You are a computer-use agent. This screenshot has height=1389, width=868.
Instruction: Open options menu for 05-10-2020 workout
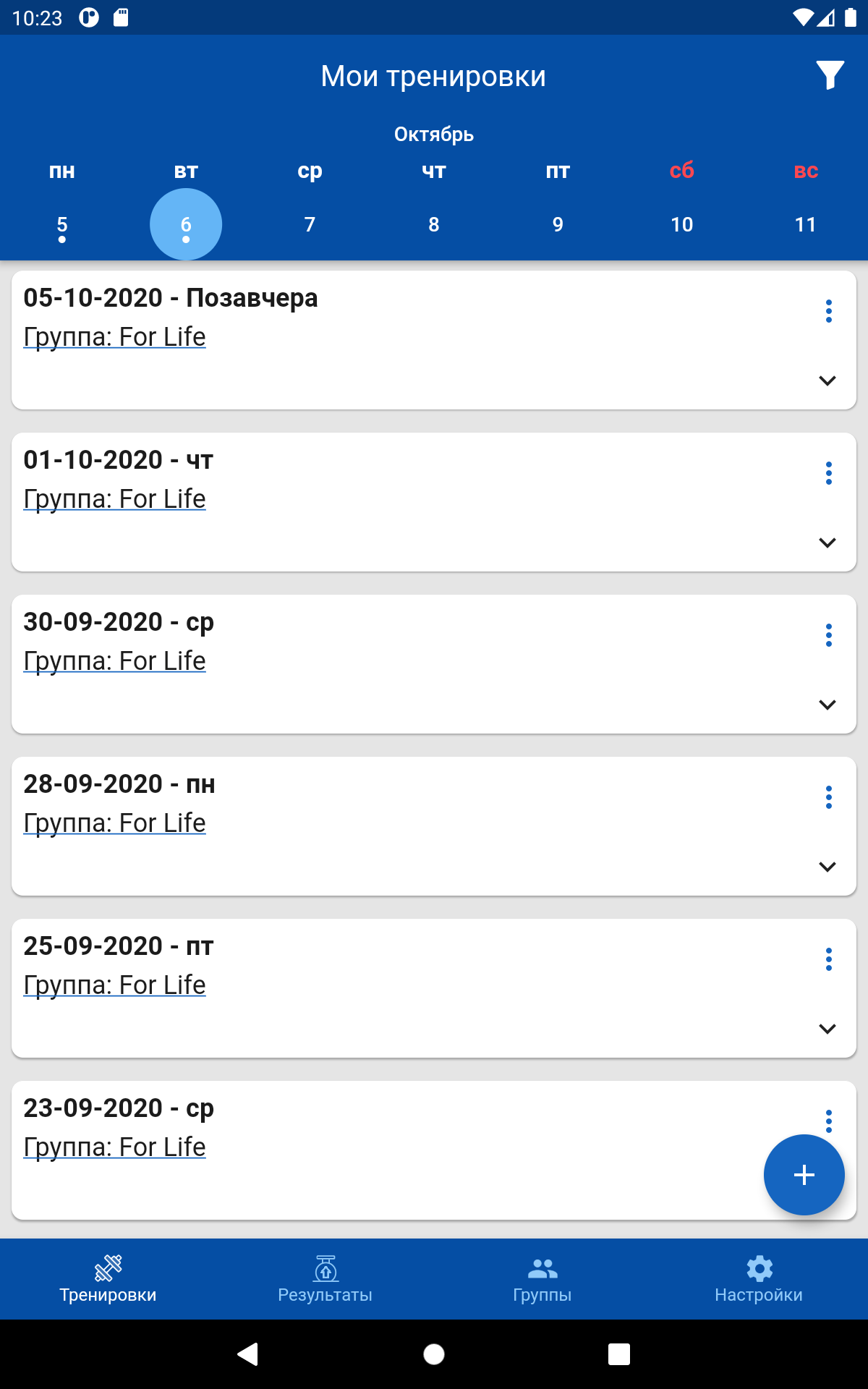[x=828, y=311]
